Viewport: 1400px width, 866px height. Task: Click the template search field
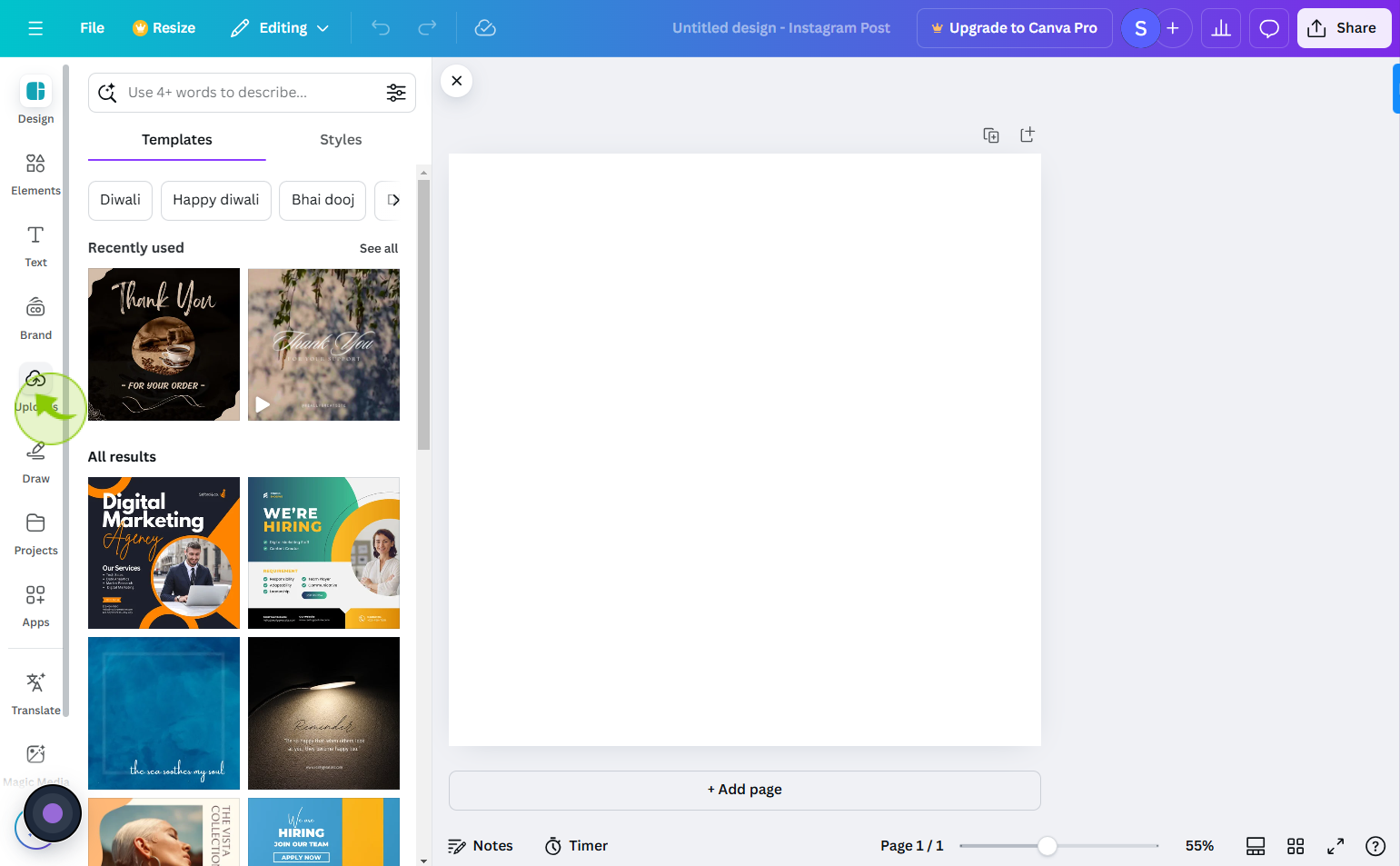(250, 93)
